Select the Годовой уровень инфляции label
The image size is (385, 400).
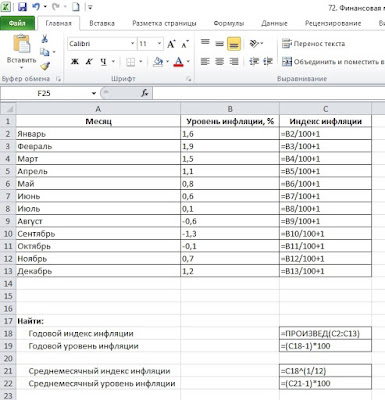83,346
